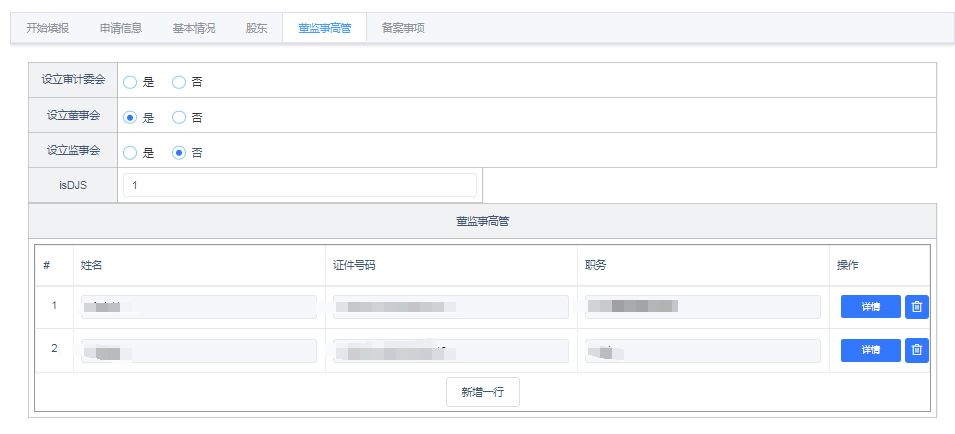Image resolution: width=955 pixels, height=434 pixels.
Task: Click the 姓名 field in row 2
Action: pos(199,351)
